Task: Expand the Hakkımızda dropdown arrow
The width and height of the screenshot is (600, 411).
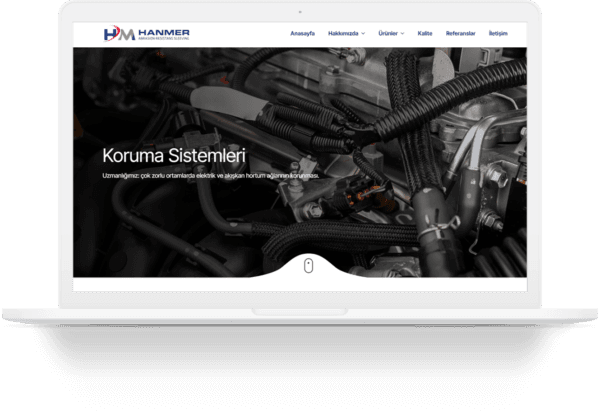Action: coord(364,33)
